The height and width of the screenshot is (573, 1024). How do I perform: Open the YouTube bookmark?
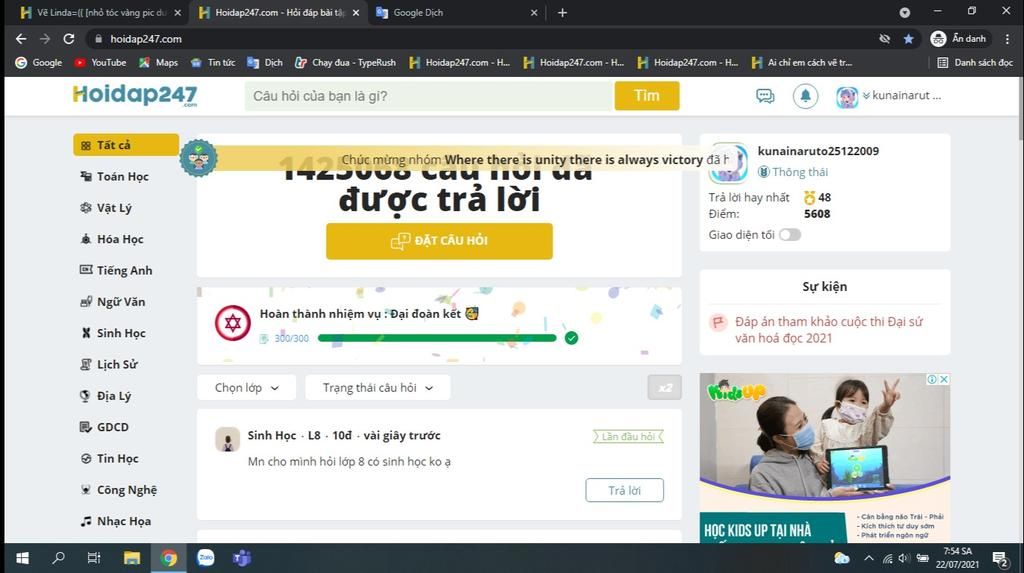pyautogui.click(x=101, y=63)
